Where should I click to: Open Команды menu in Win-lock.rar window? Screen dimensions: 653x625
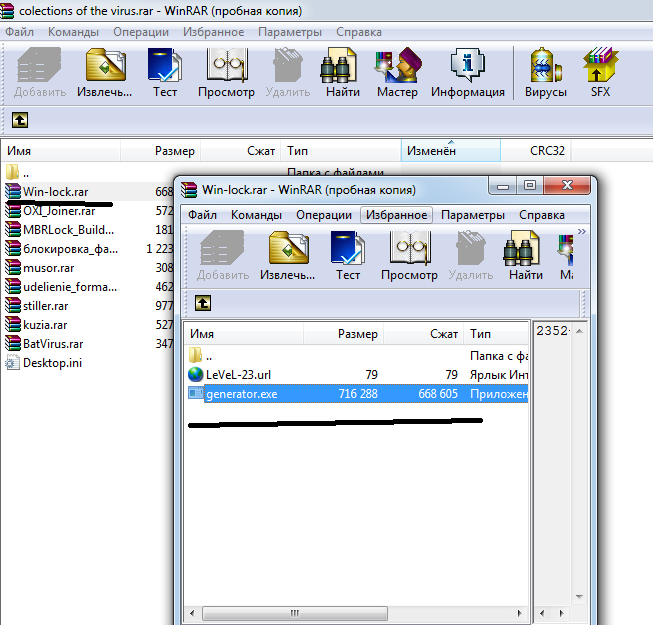click(x=256, y=215)
